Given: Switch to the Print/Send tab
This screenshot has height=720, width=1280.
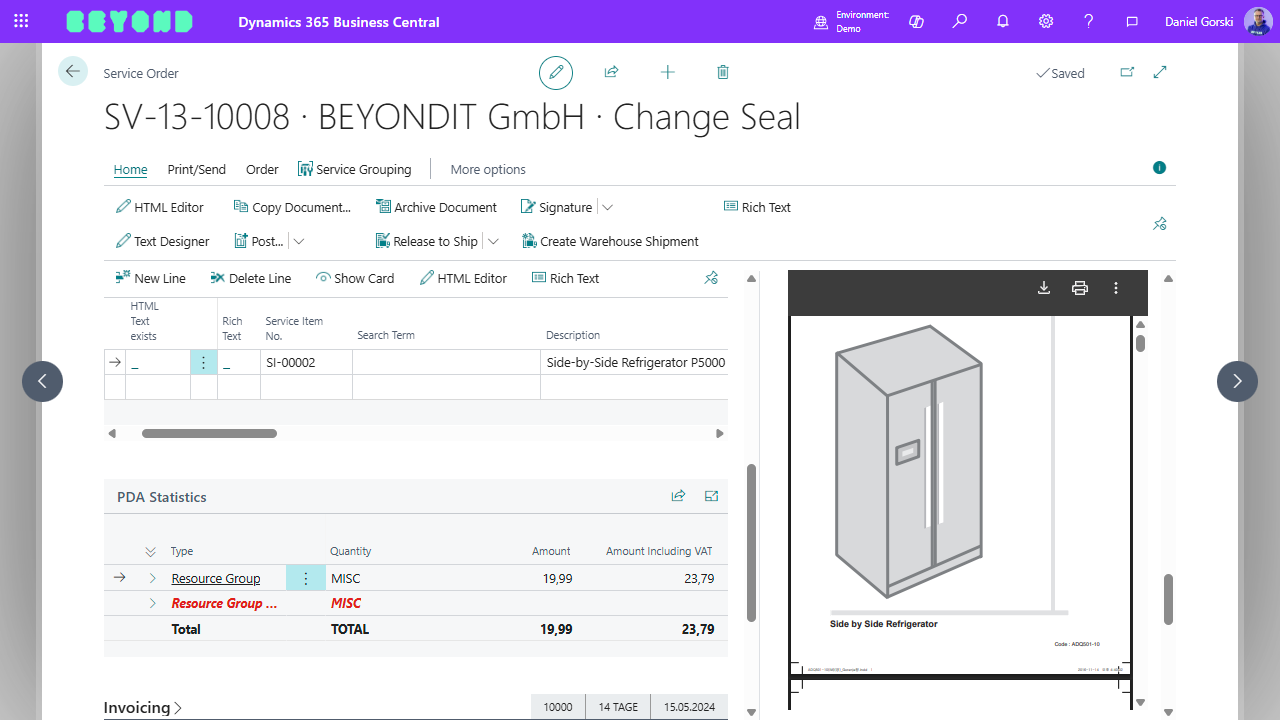Looking at the screenshot, I should pos(196,169).
